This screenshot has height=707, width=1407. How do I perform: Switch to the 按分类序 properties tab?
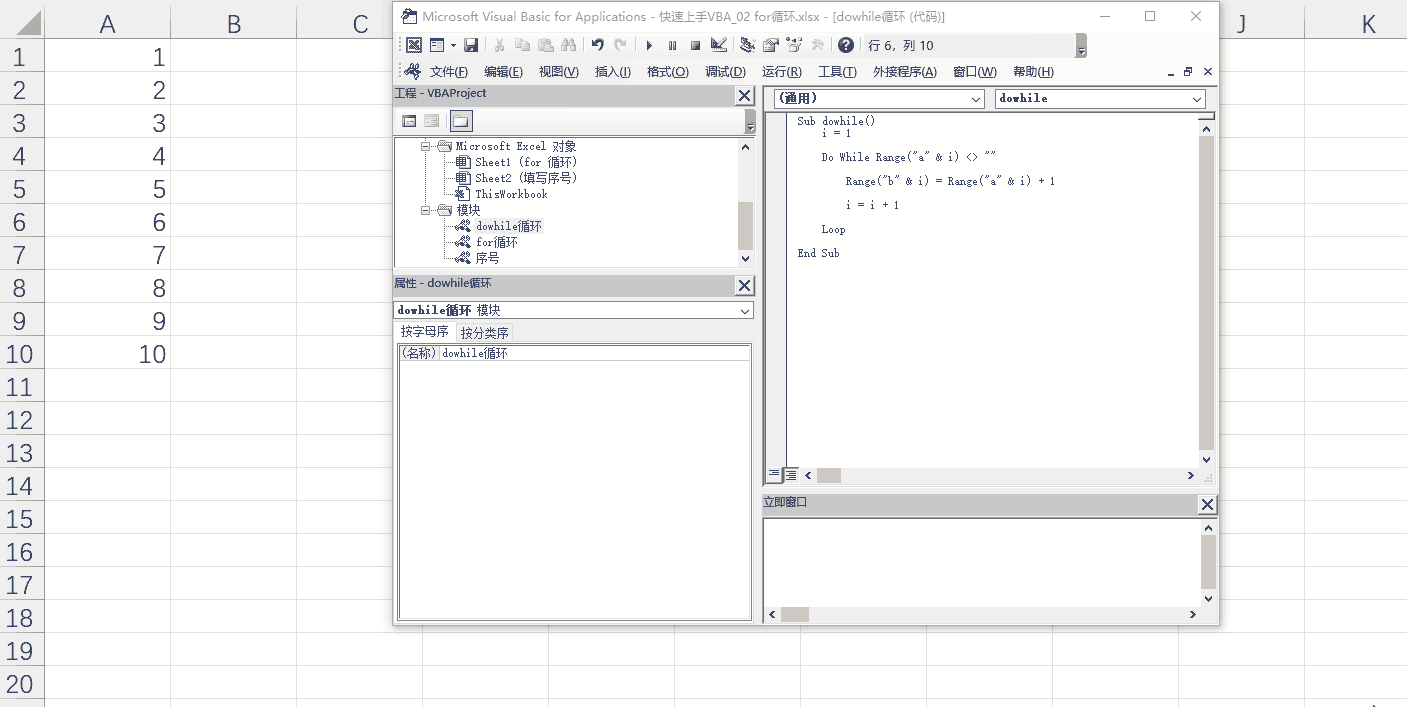tap(484, 333)
